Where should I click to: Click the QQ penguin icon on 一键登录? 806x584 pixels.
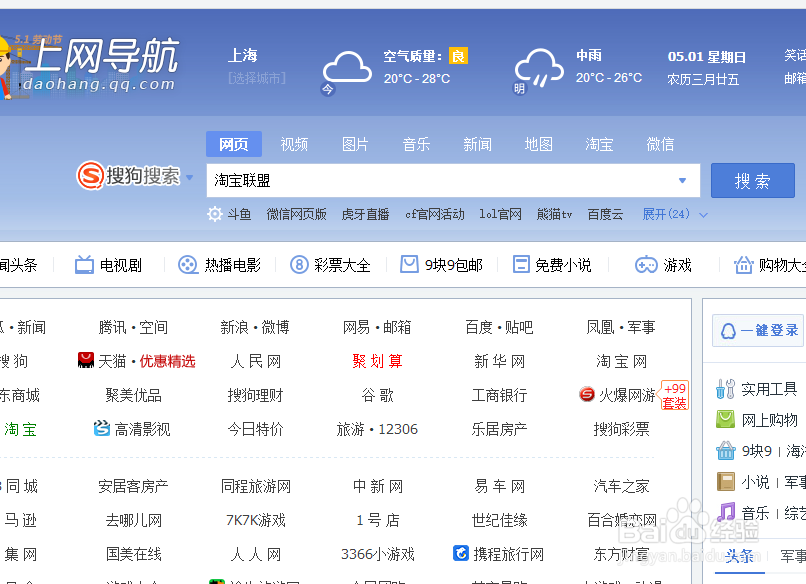point(728,331)
